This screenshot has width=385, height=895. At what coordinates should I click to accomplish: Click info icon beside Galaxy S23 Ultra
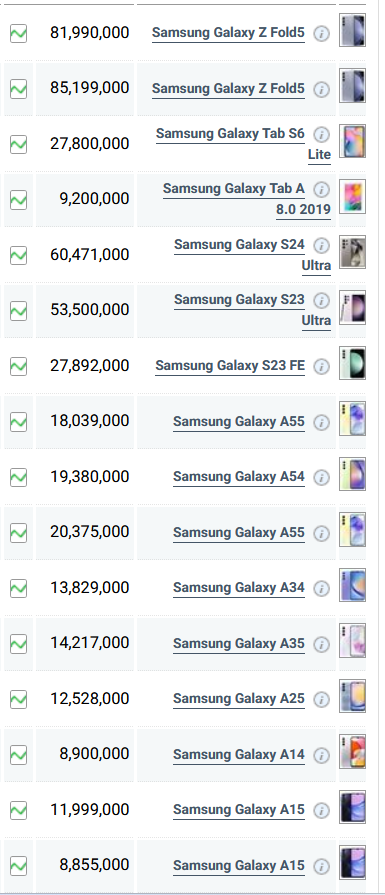(322, 300)
